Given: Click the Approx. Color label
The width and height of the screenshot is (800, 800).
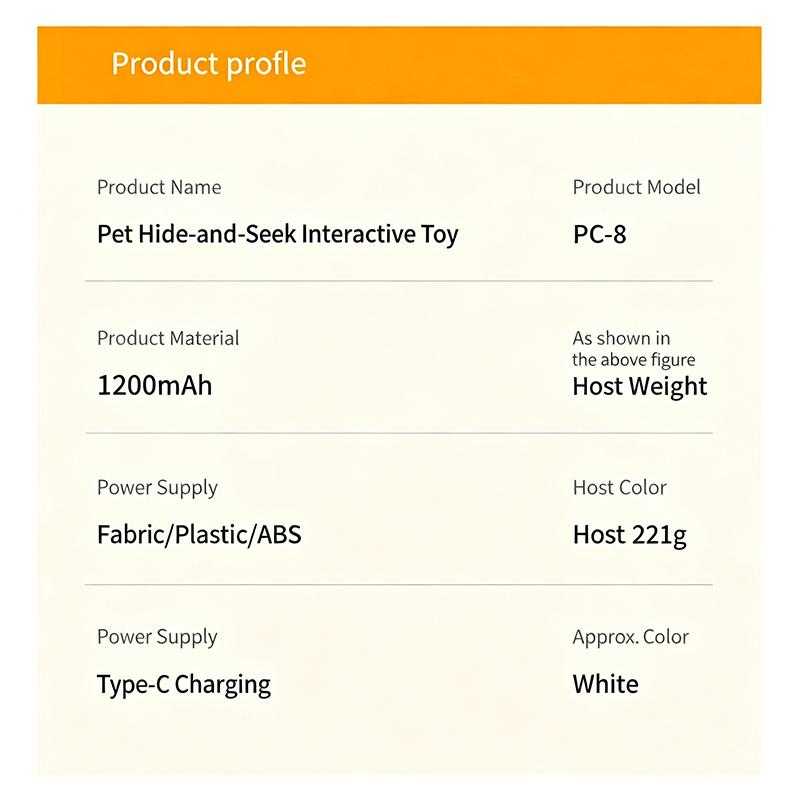Looking at the screenshot, I should pyautogui.click(x=631, y=637).
